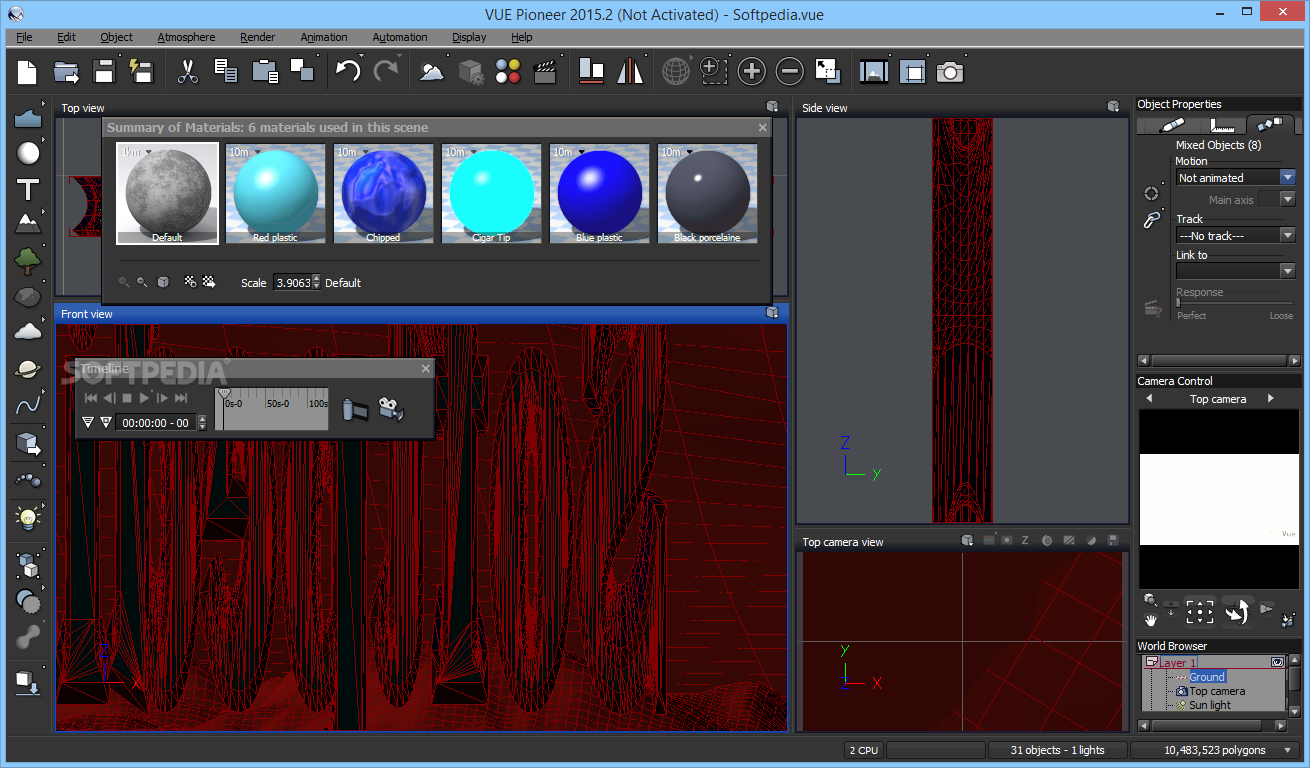Click the render camera icon in toolbar
1310x768 pixels.
click(x=950, y=71)
